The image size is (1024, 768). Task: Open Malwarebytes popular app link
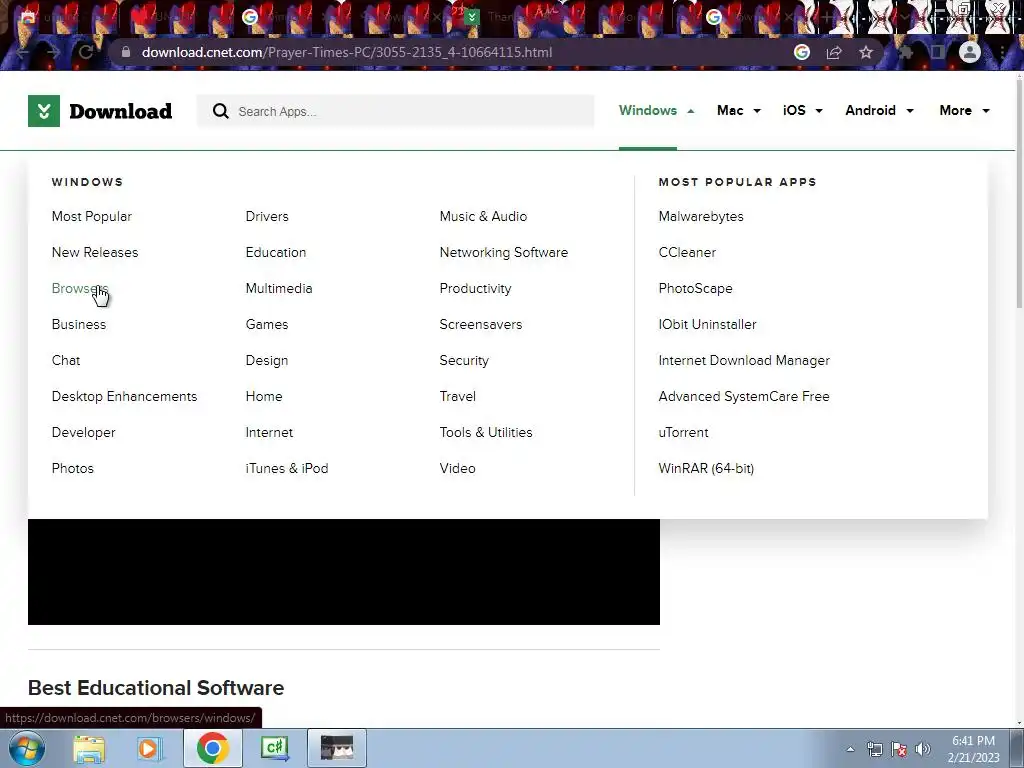coord(701,216)
